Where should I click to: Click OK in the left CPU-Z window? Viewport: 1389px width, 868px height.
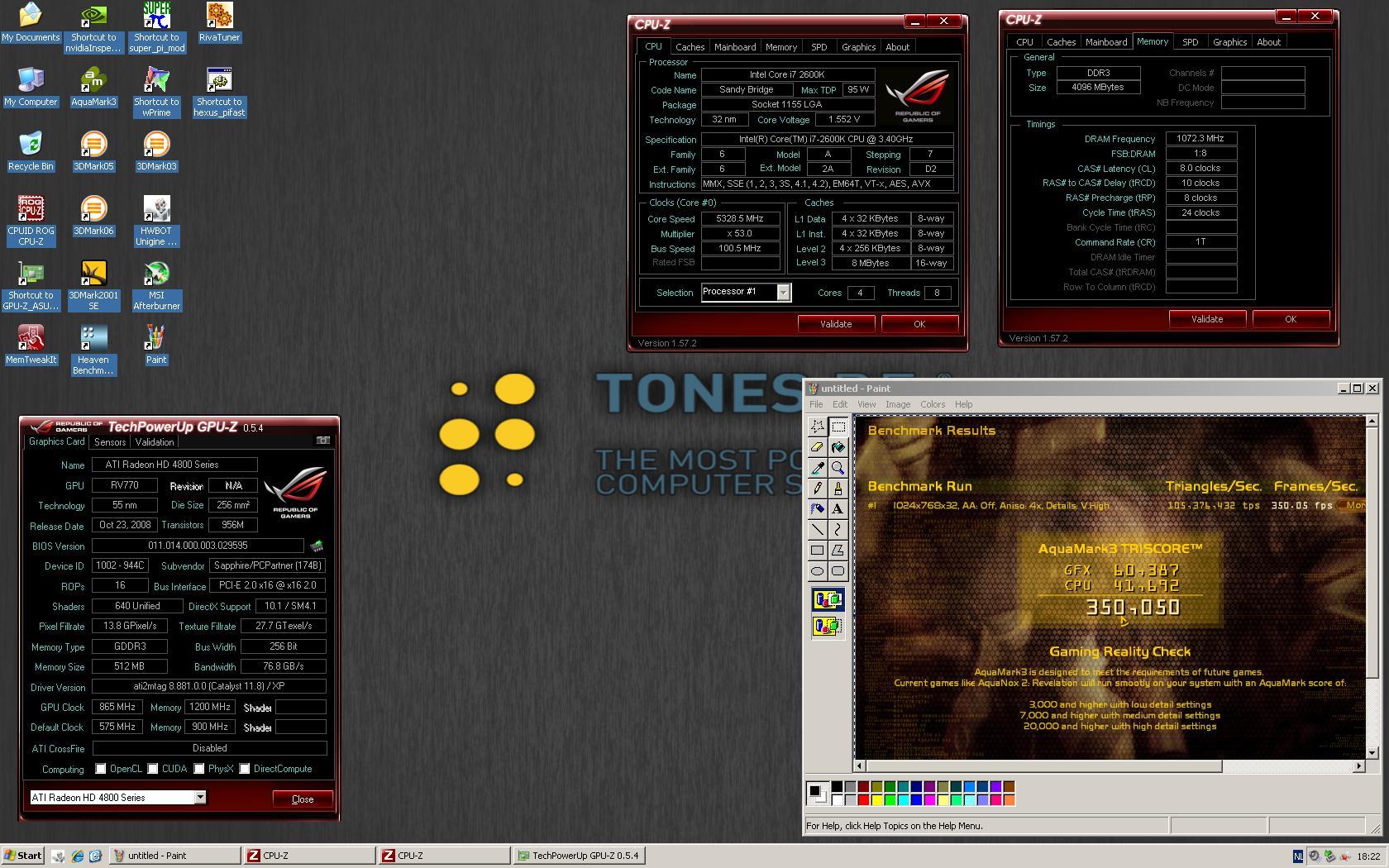click(x=919, y=324)
